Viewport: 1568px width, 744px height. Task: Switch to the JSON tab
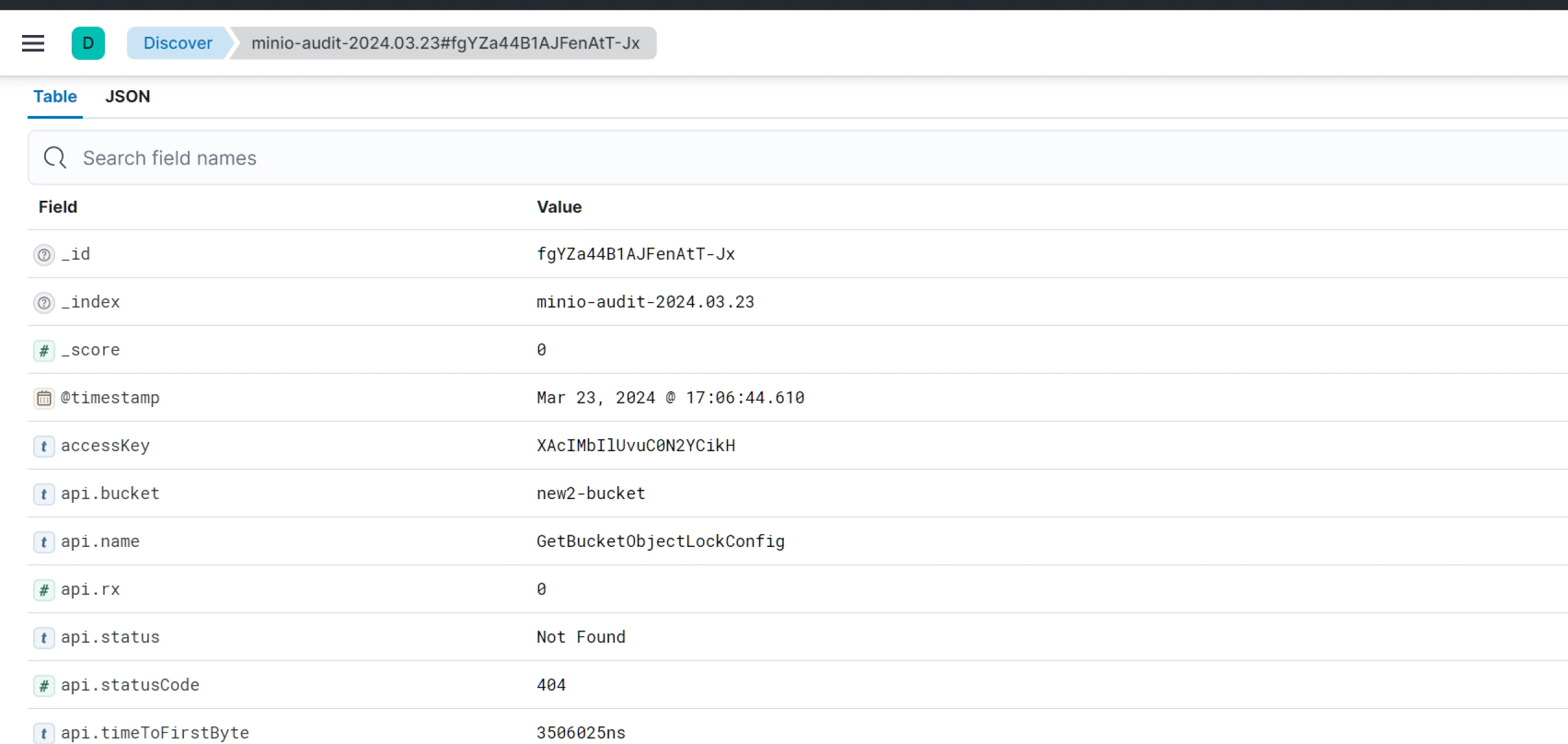pos(127,96)
